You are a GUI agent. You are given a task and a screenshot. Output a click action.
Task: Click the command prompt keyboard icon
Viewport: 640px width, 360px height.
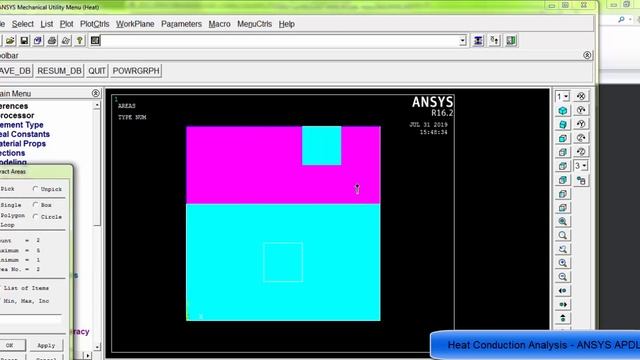[x=95, y=40]
